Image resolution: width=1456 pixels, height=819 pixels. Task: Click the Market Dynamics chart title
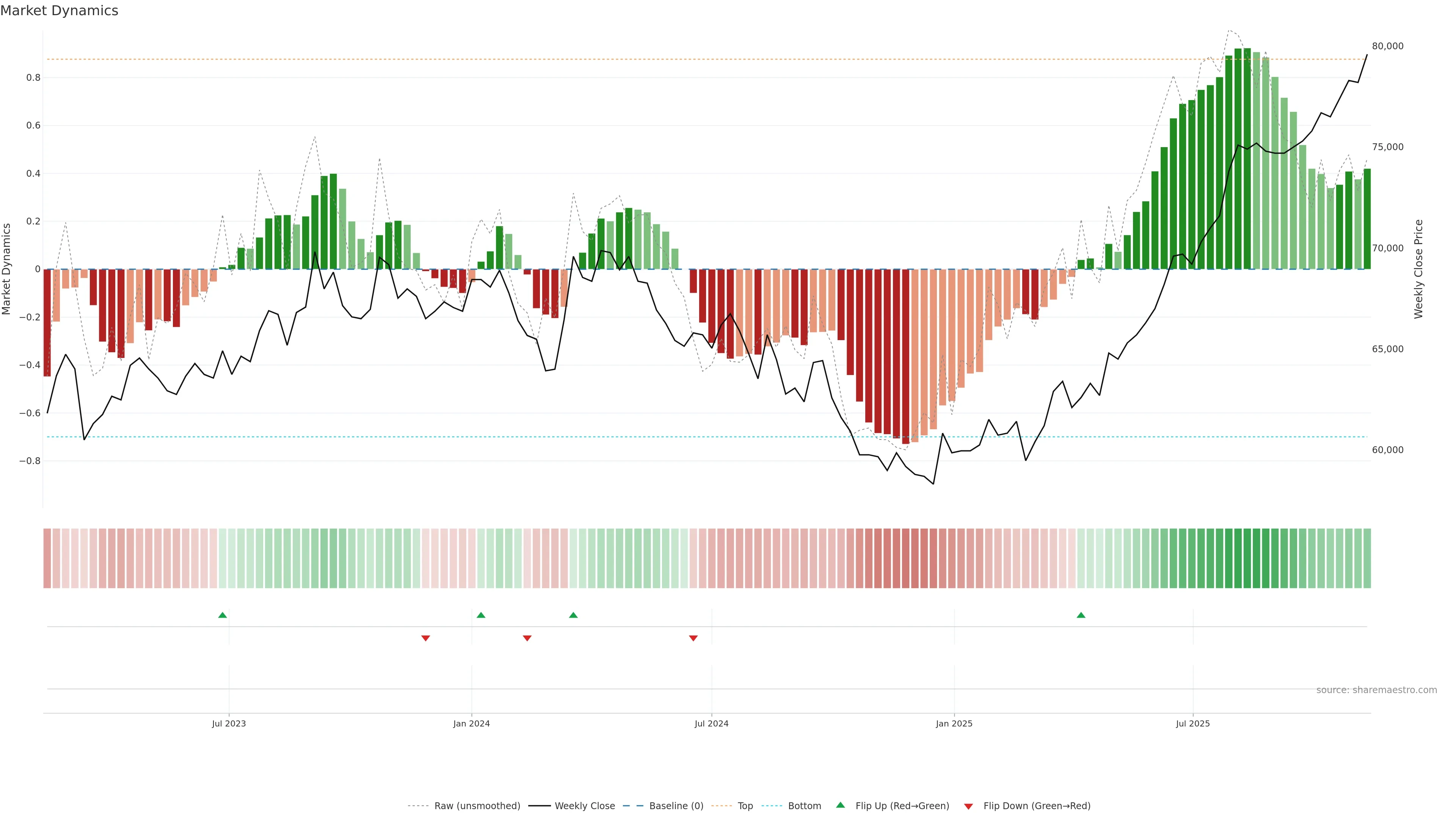[60, 11]
